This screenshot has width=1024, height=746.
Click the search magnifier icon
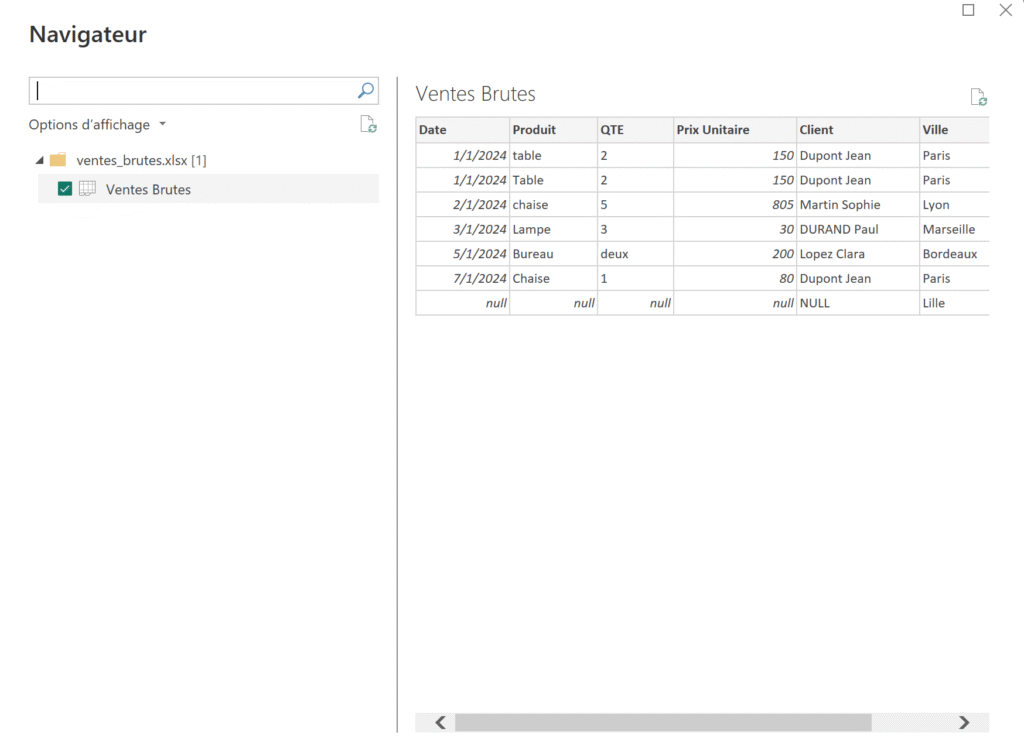click(366, 91)
